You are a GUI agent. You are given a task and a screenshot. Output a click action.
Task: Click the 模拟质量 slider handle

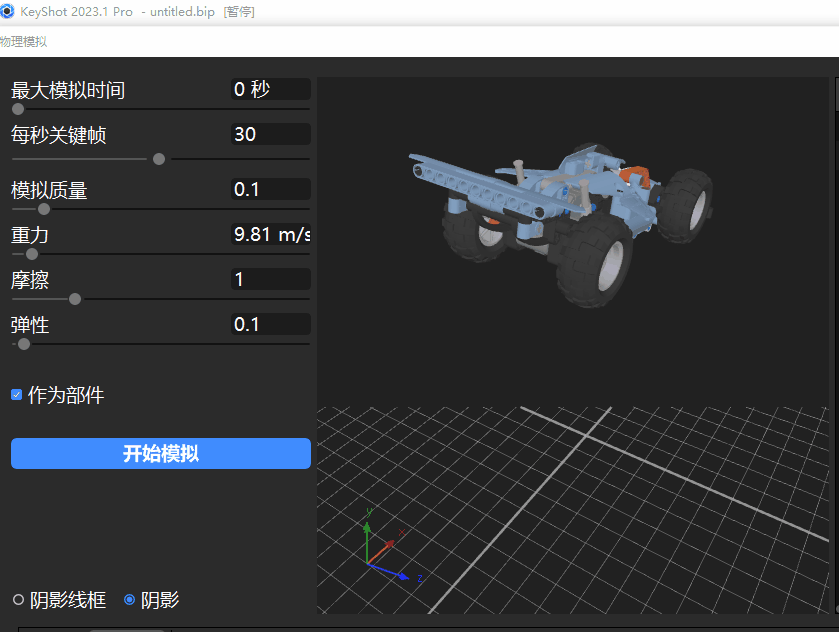pyautogui.click(x=44, y=209)
